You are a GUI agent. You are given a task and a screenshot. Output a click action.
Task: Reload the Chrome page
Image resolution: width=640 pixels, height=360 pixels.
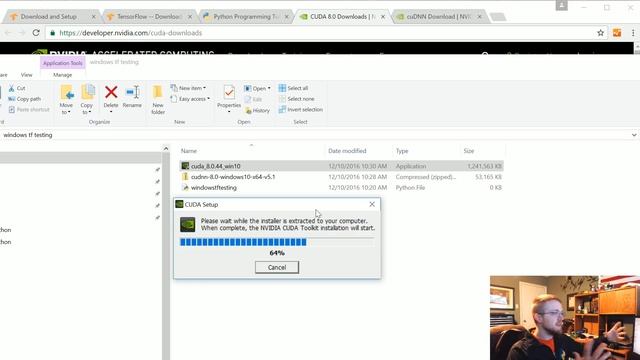click(x=36, y=33)
